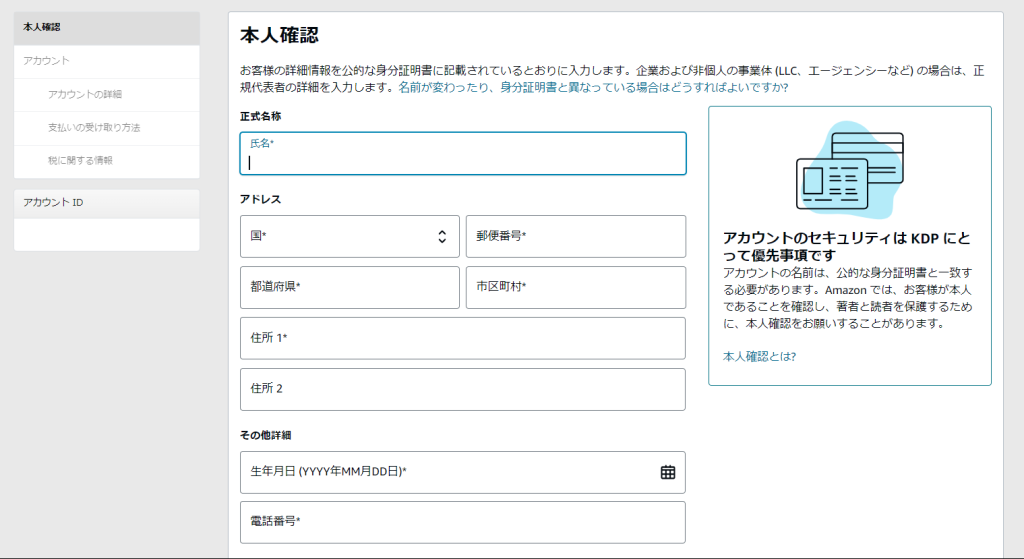The width and height of the screenshot is (1024, 559).
Task: Click the 郵便番号 postal code field
Action: point(575,236)
